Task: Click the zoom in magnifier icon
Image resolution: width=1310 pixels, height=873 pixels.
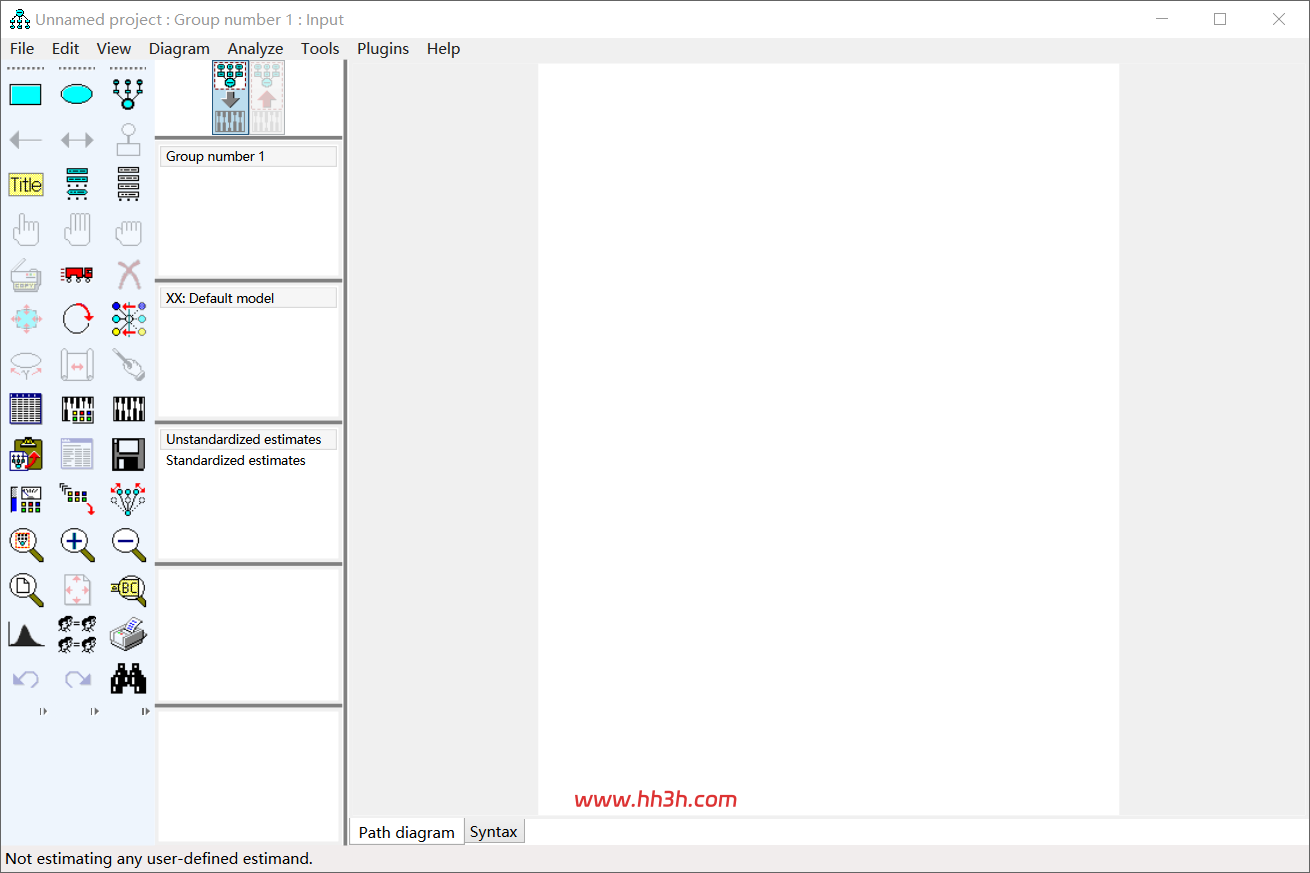Action: click(x=77, y=544)
